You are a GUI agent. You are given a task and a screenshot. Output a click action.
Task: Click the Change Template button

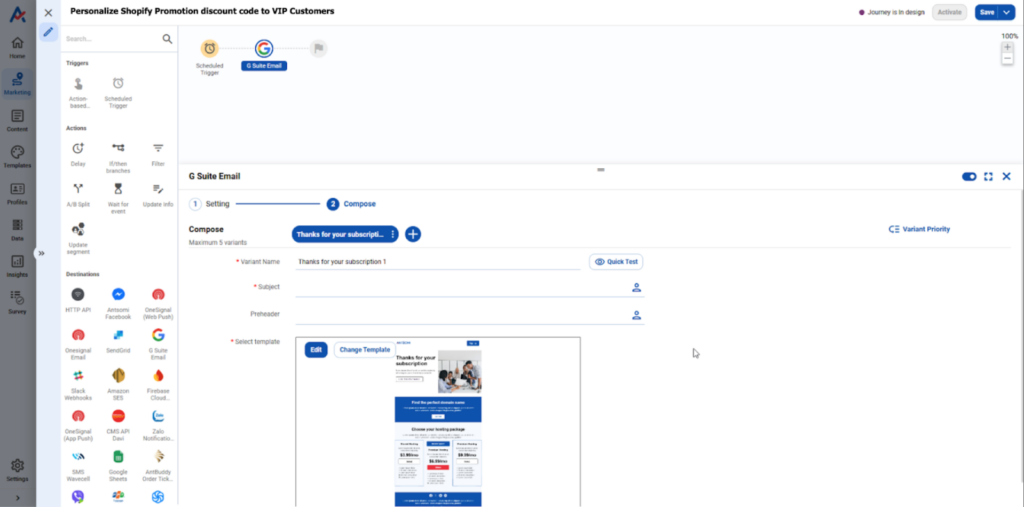(364, 350)
